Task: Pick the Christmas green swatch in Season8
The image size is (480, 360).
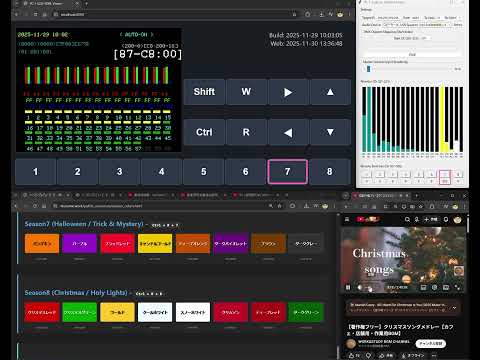Action: point(80,312)
